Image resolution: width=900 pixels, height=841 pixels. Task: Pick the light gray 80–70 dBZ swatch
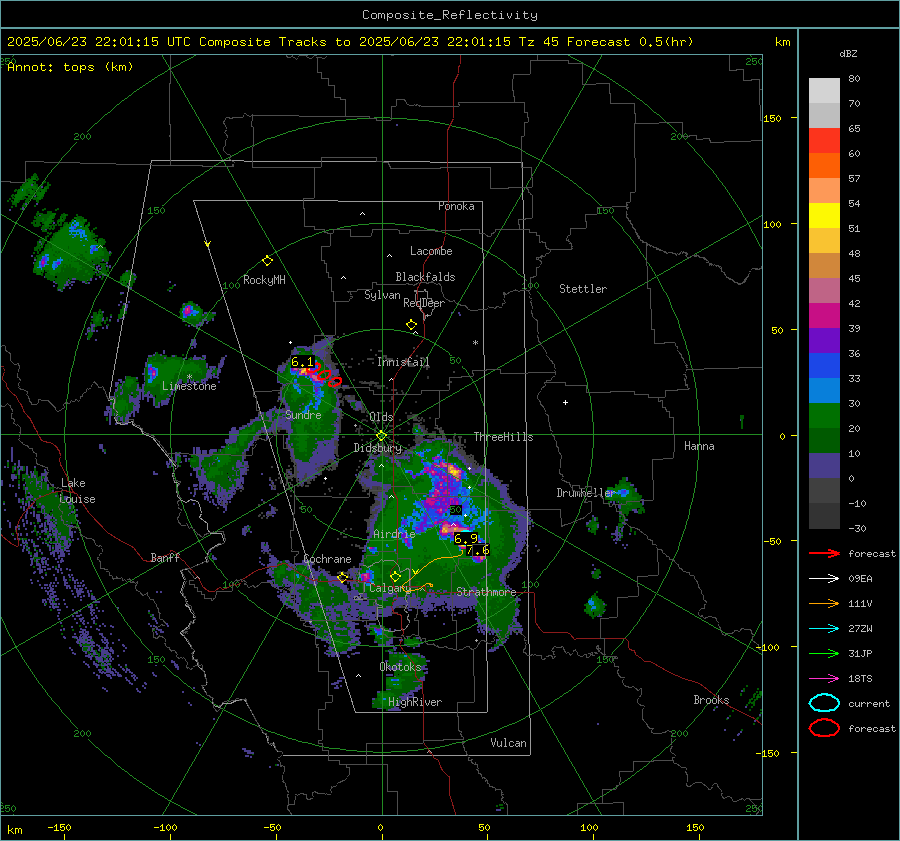(x=824, y=91)
